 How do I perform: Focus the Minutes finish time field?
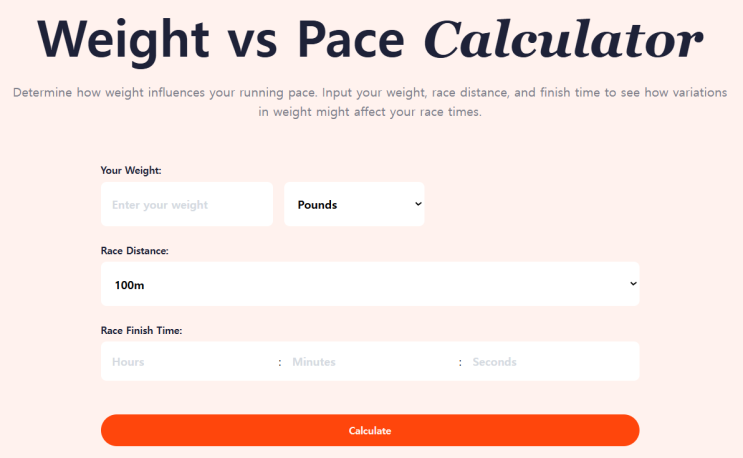point(370,362)
